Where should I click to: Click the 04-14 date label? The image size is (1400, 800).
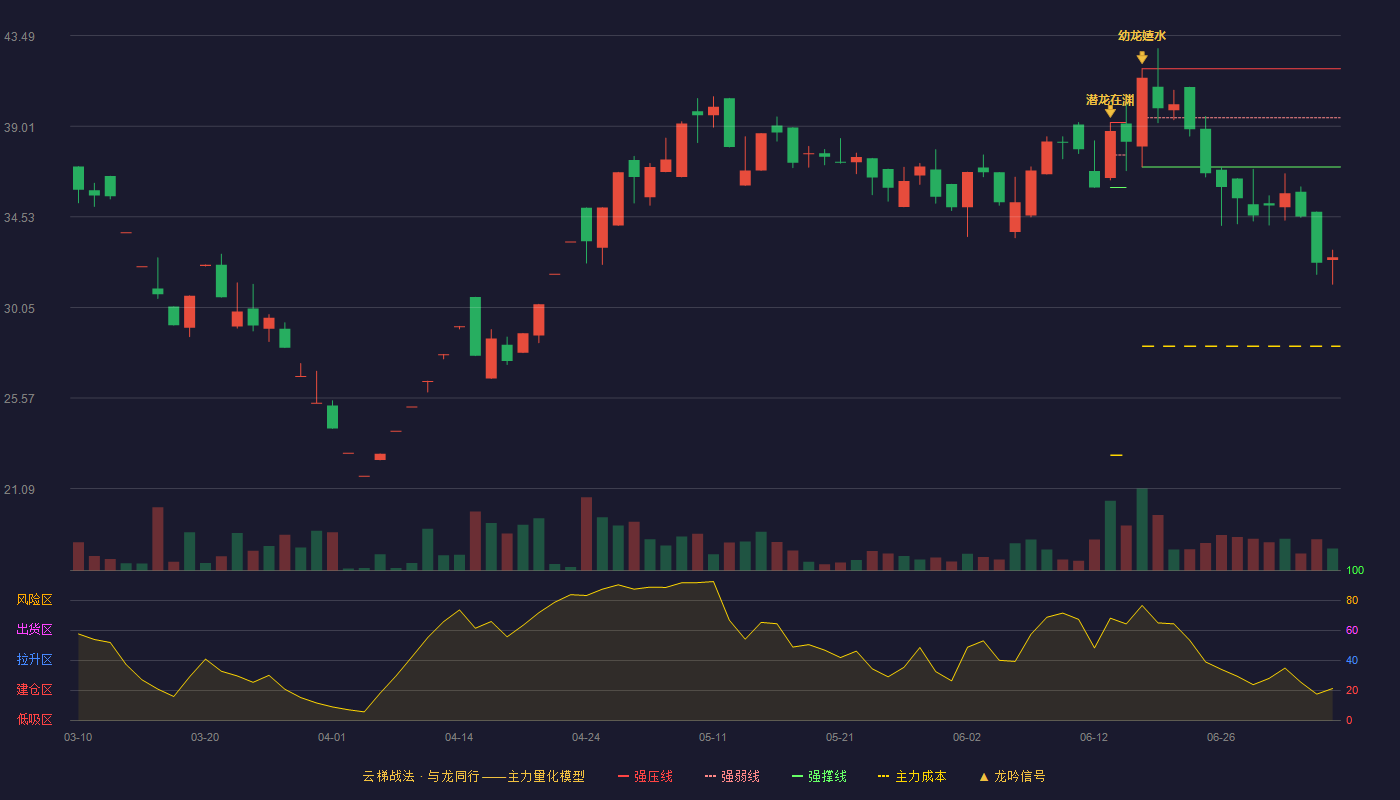pos(459,737)
